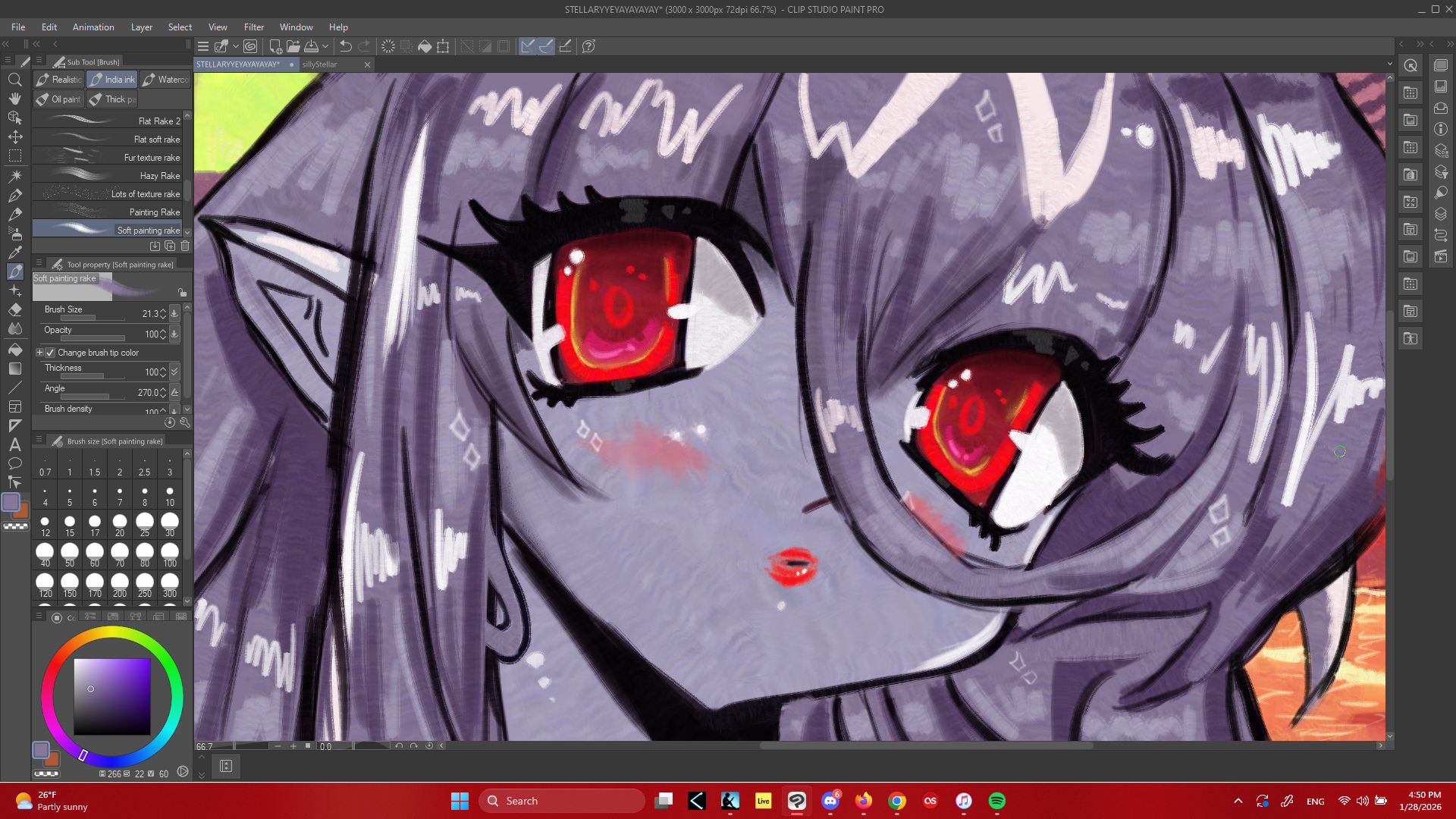Screen dimensions: 1456x819
Task: Delete sub tool with trash icon
Action: [185, 246]
